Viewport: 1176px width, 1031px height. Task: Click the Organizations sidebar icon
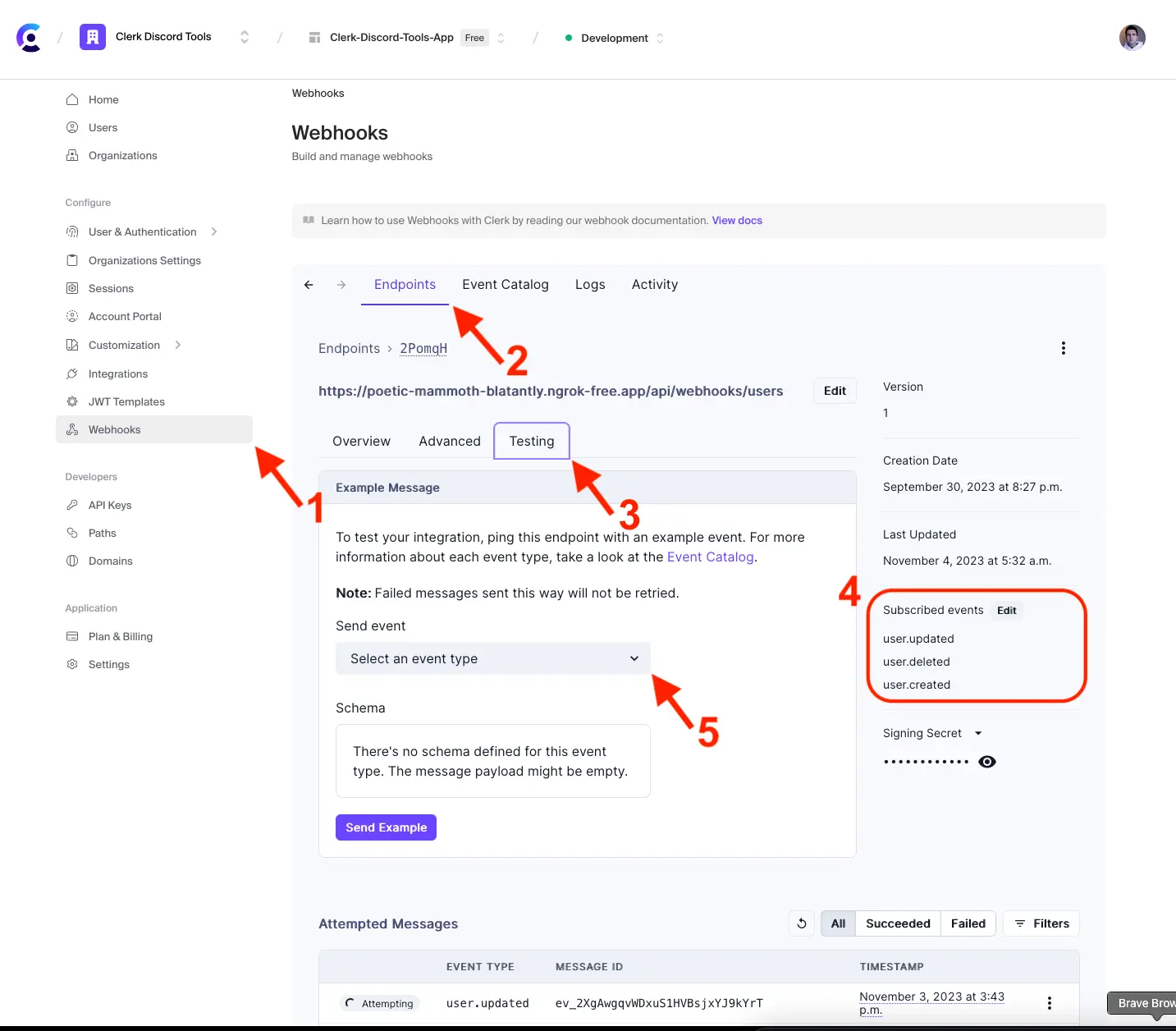click(x=72, y=155)
